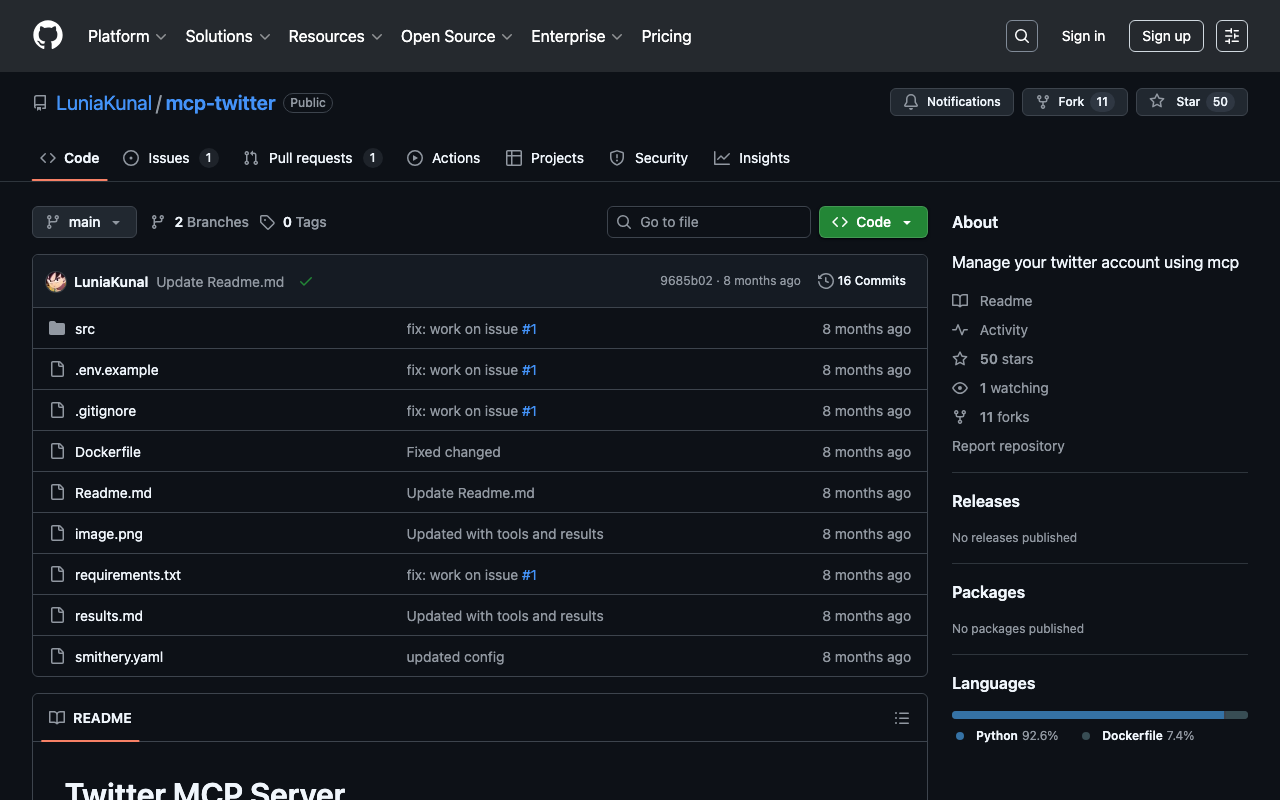1280x800 pixels.
Task: Click the Go to file search field
Action: (709, 222)
